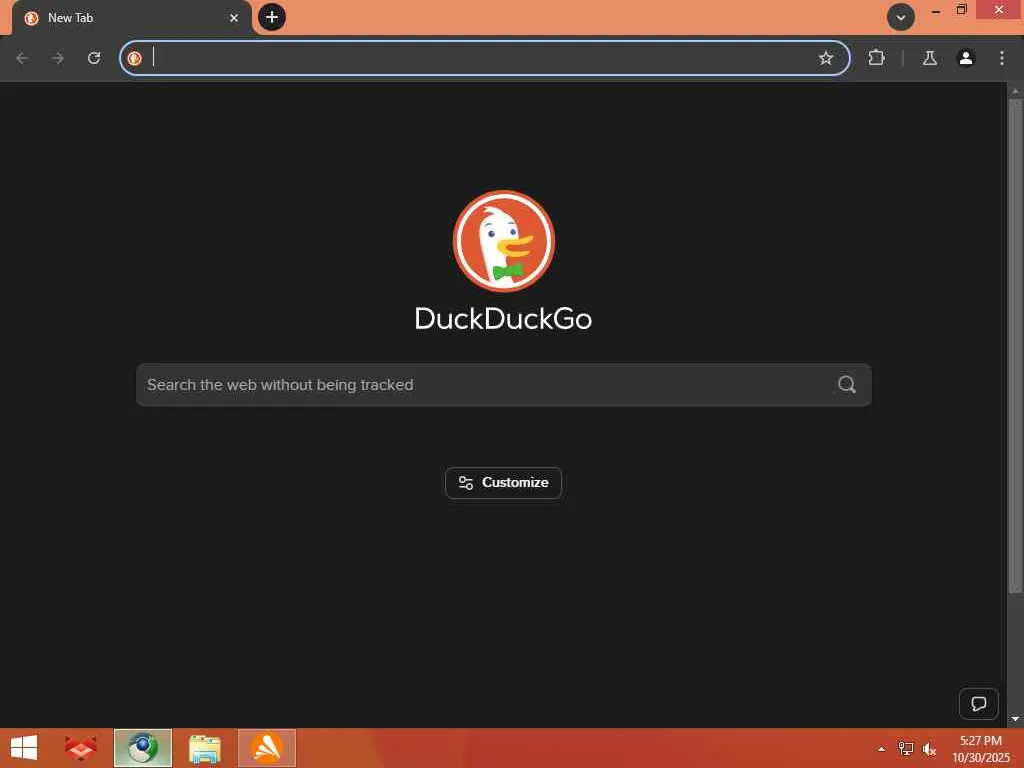The image size is (1024, 768).
Task: Open the Chrome Labs flask icon
Action: 929,58
